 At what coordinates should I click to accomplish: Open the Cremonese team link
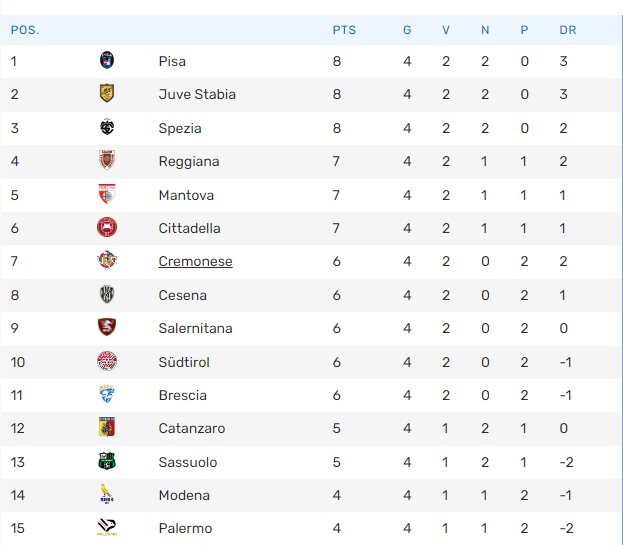[x=195, y=261]
